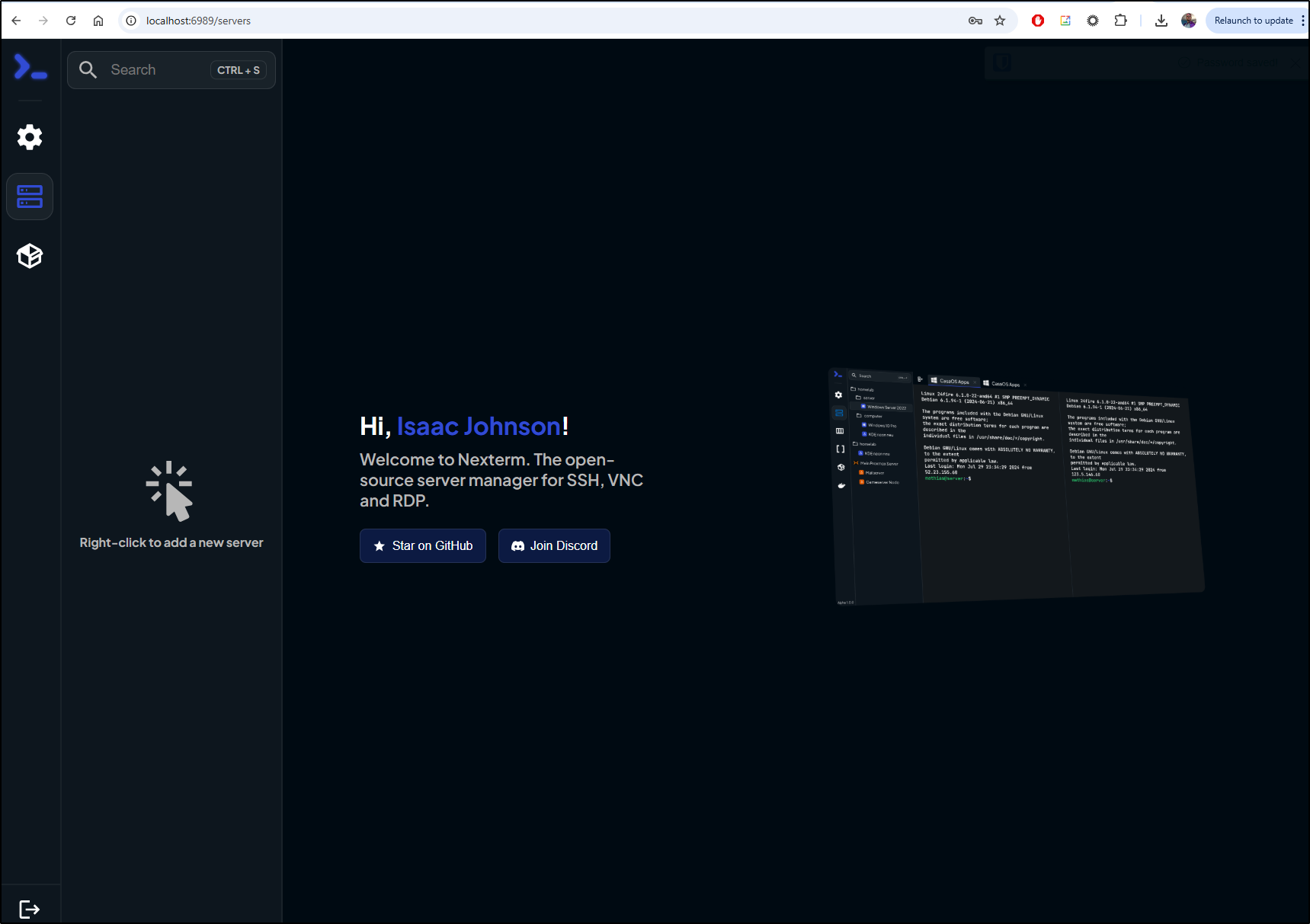Click the search magnifier icon
1310x924 pixels.
tap(88, 70)
